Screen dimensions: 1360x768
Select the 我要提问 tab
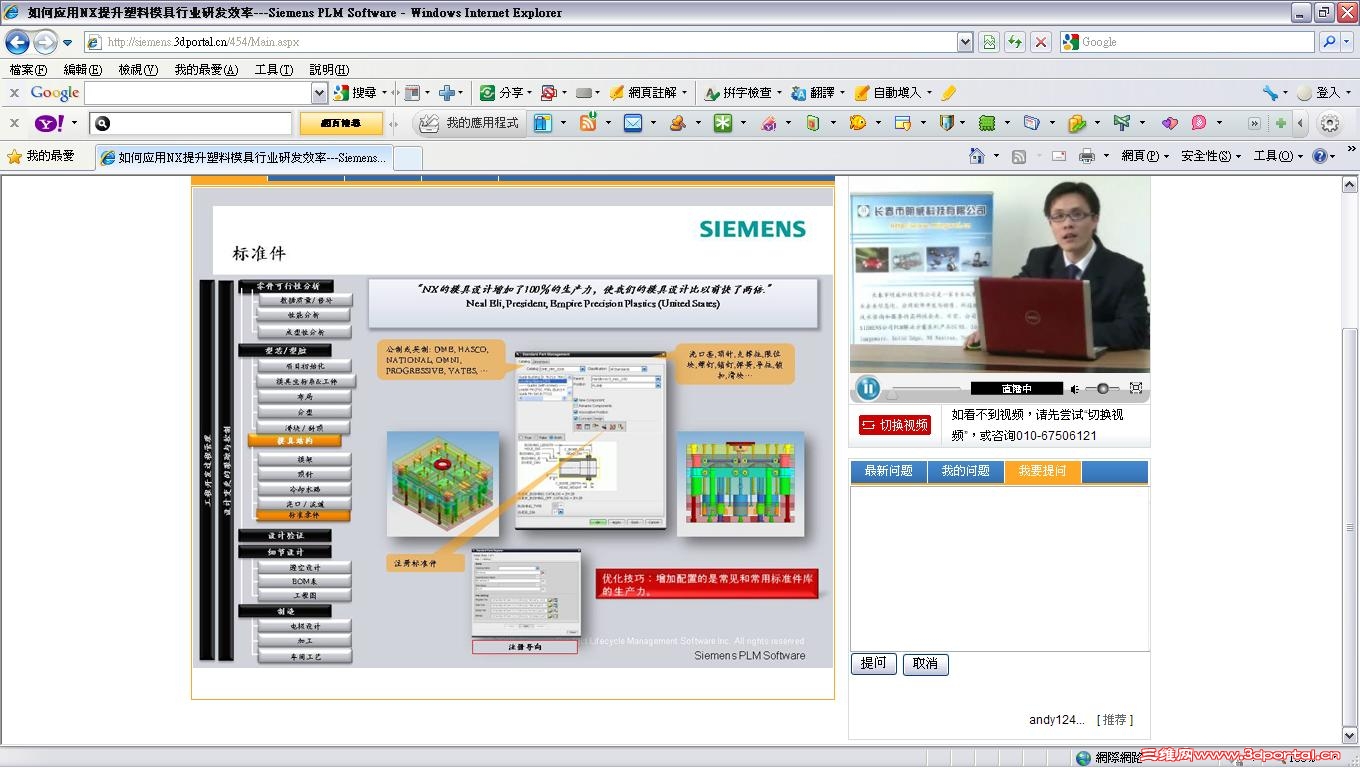click(1043, 471)
